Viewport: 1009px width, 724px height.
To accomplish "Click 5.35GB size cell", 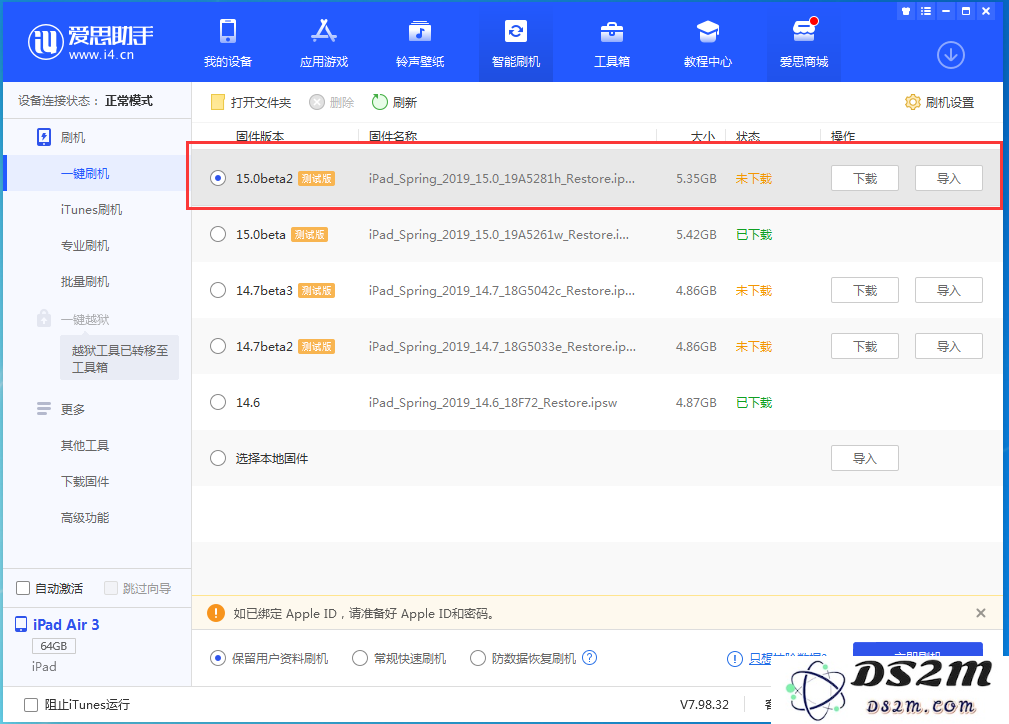I will pos(696,178).
